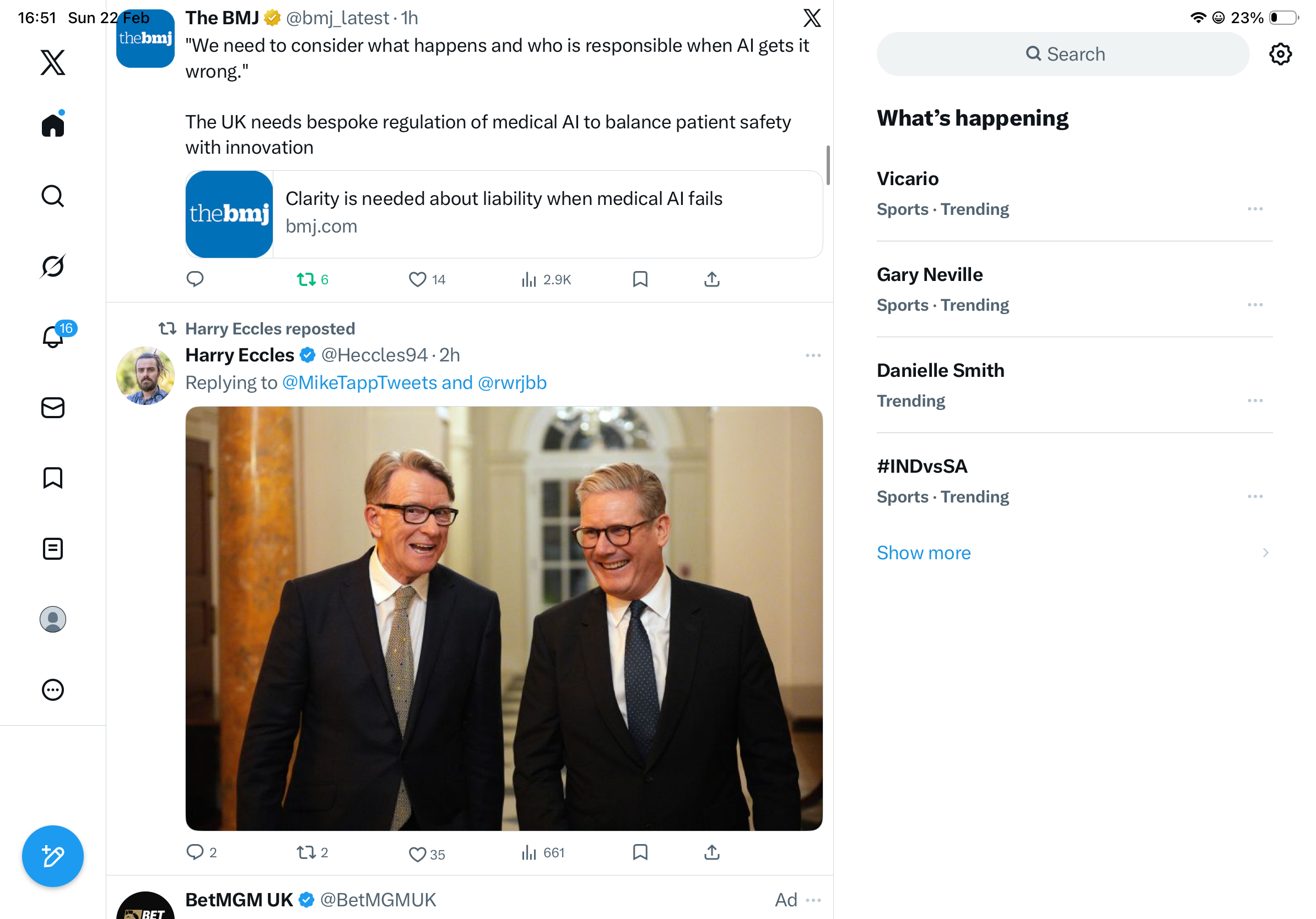Open more options on Harry Eccles post
This screenshot has width=1316, height=919.
(813, 355)
